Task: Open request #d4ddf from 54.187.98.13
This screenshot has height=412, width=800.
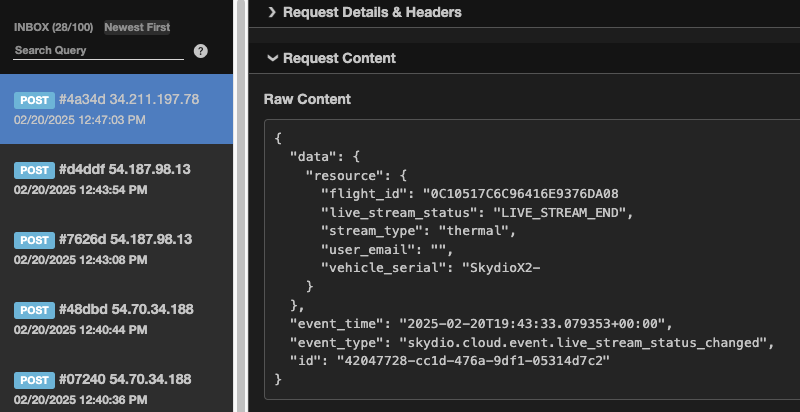Action: click(x=116, y=179)
